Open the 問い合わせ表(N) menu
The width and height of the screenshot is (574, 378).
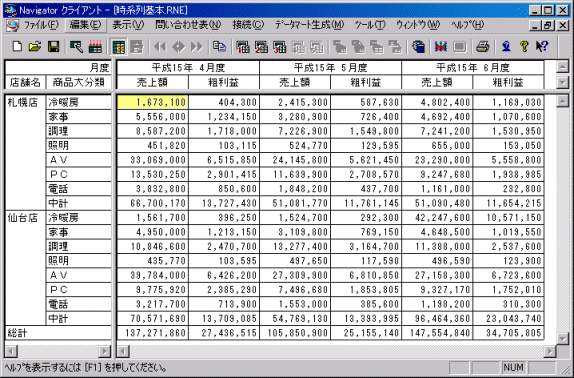[188, 25]
